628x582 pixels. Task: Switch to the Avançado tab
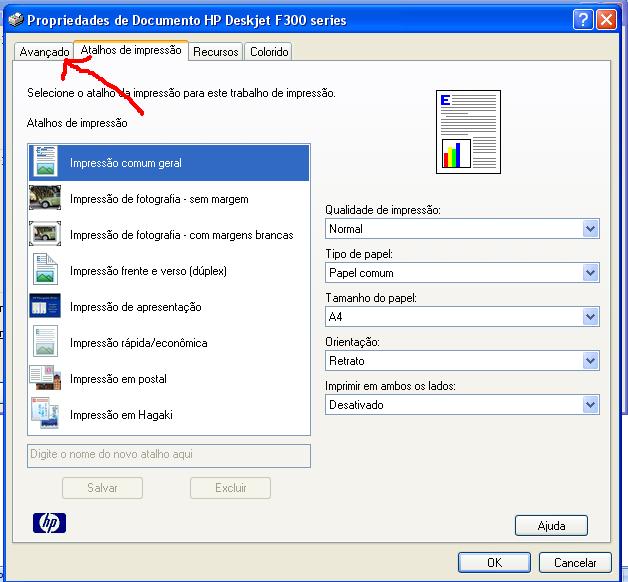(44, 52)
